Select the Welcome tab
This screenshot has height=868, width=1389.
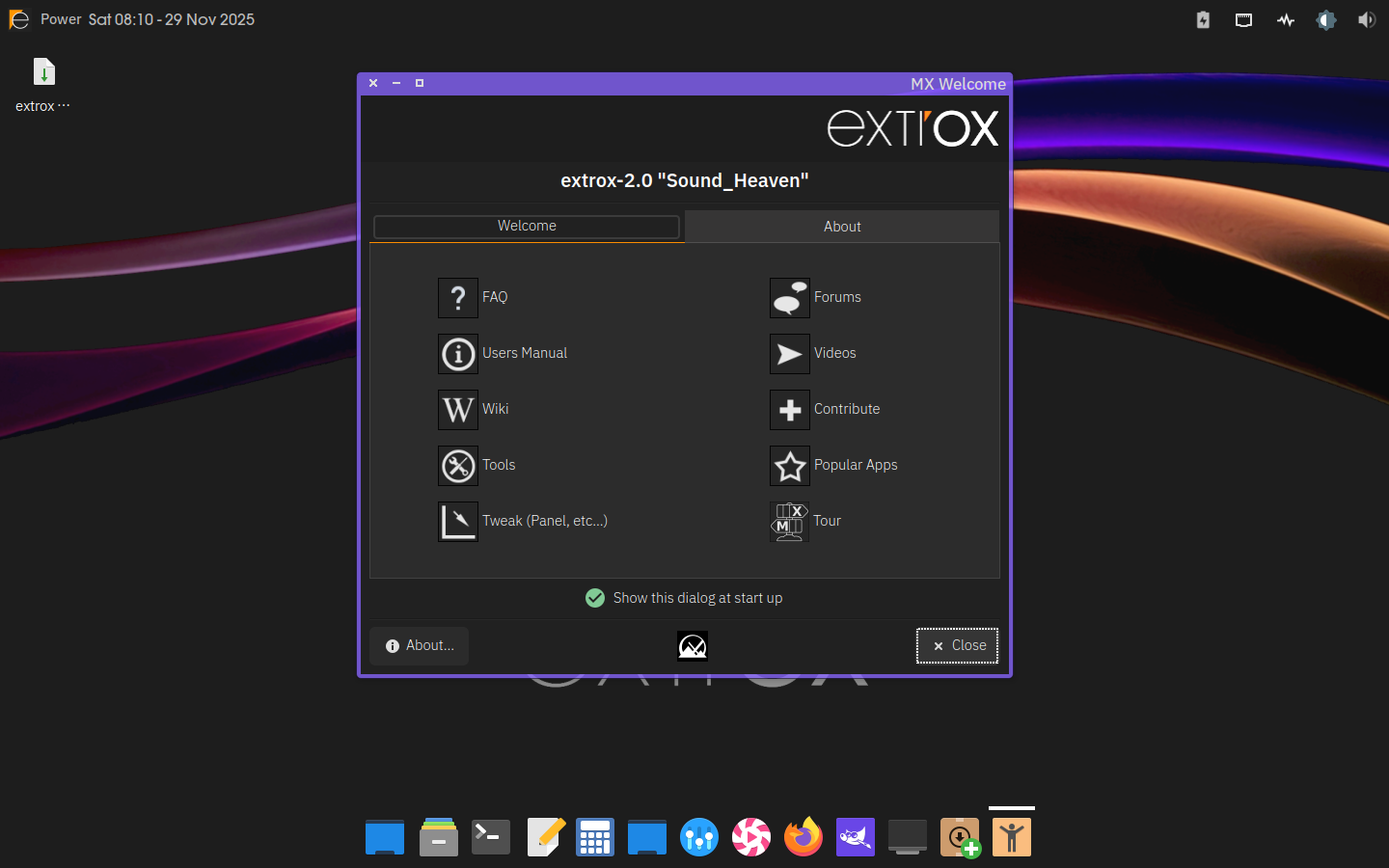(x=527, y=226)
